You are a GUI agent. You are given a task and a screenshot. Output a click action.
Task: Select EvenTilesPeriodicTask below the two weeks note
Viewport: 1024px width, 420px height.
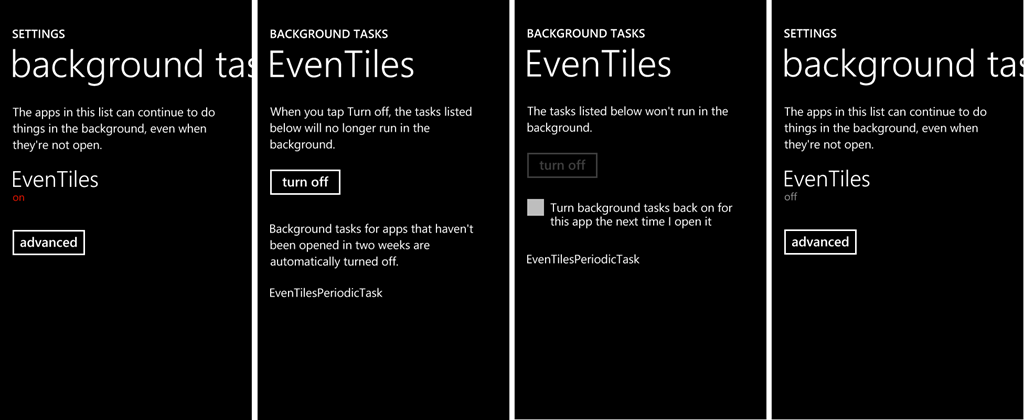326,293
